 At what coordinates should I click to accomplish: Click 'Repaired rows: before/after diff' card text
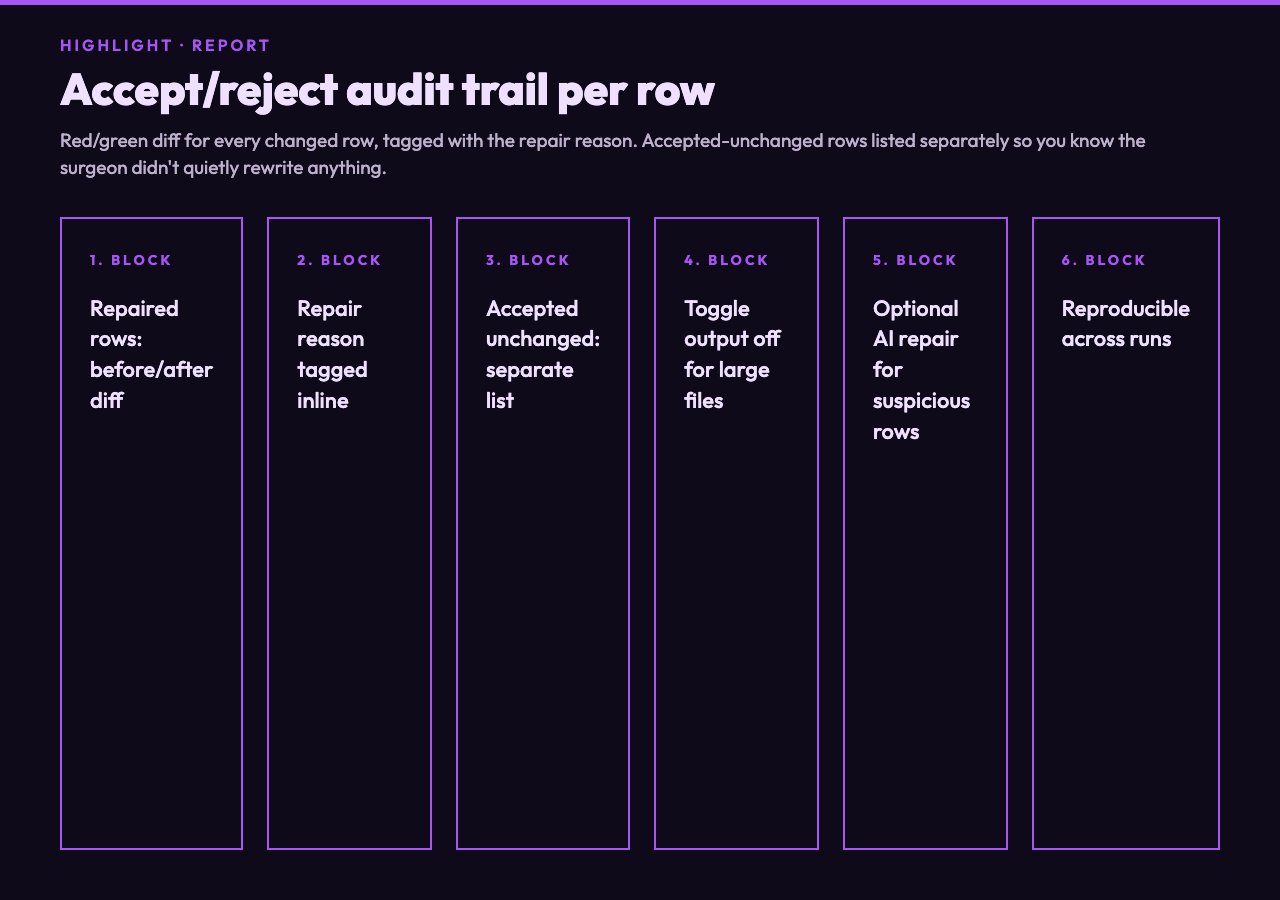tap(151, 354)
